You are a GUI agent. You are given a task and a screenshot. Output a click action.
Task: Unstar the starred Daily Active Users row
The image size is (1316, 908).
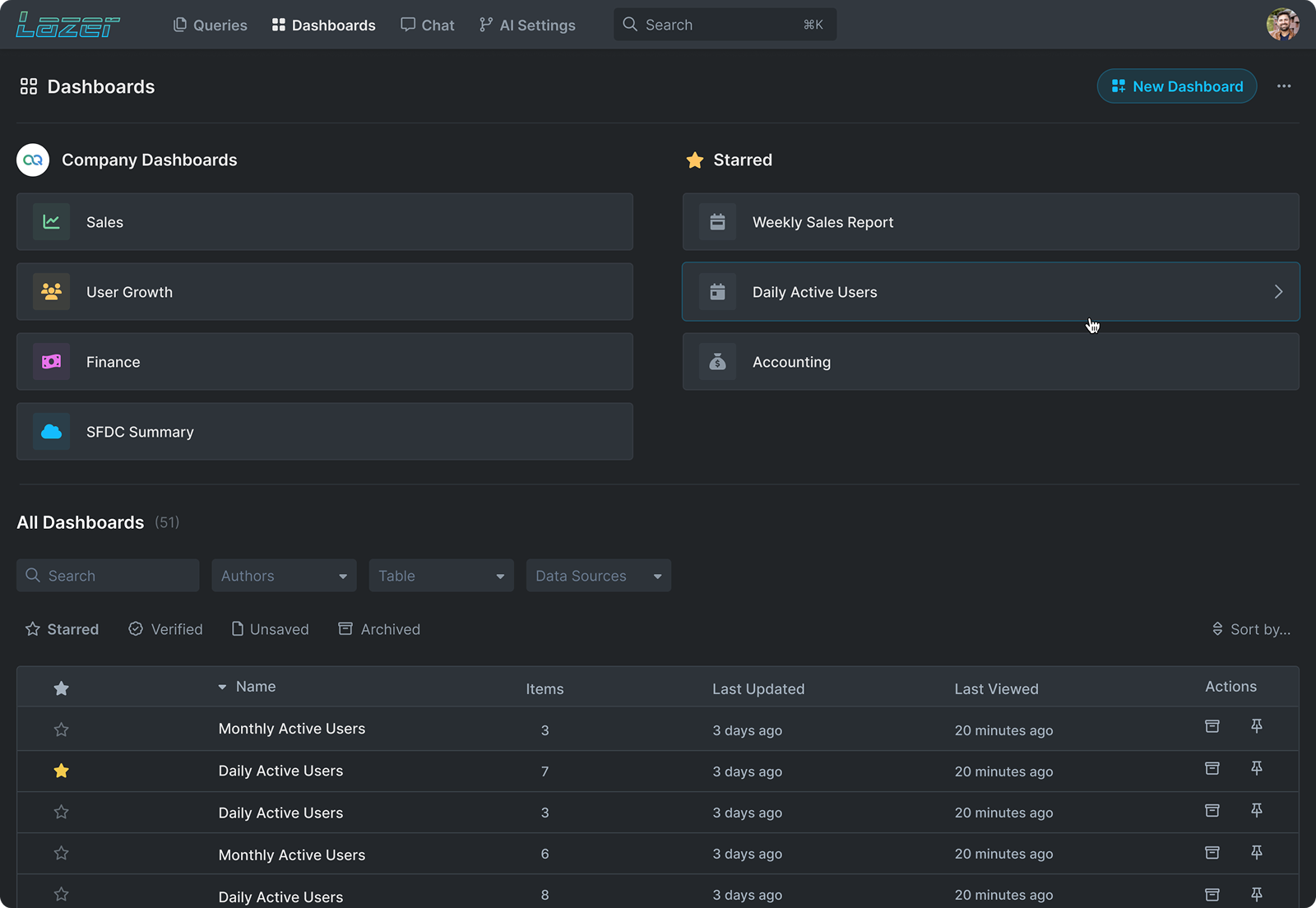(61, 771)
